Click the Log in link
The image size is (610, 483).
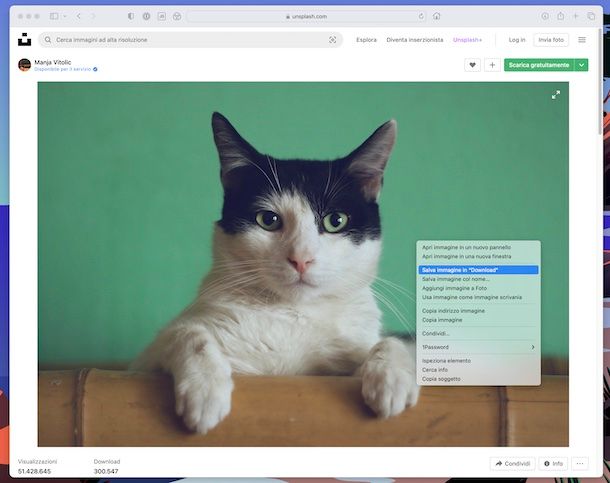pyautogui.click(x=517, y=40)
